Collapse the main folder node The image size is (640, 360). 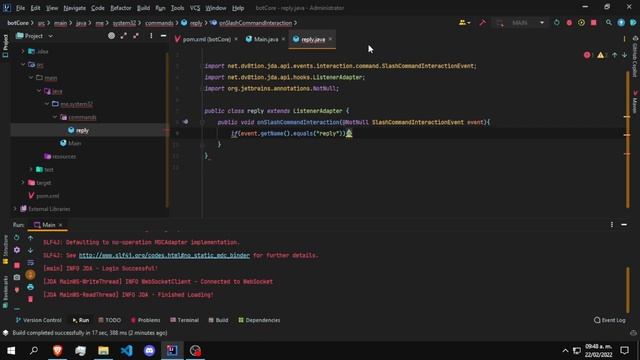(31, 78)
